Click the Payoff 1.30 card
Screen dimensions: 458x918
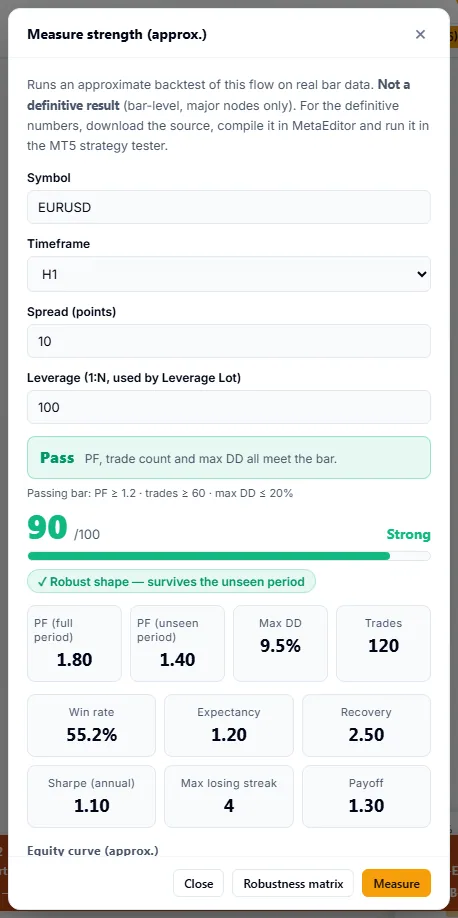pyautogui.click(x=366, y=796)
